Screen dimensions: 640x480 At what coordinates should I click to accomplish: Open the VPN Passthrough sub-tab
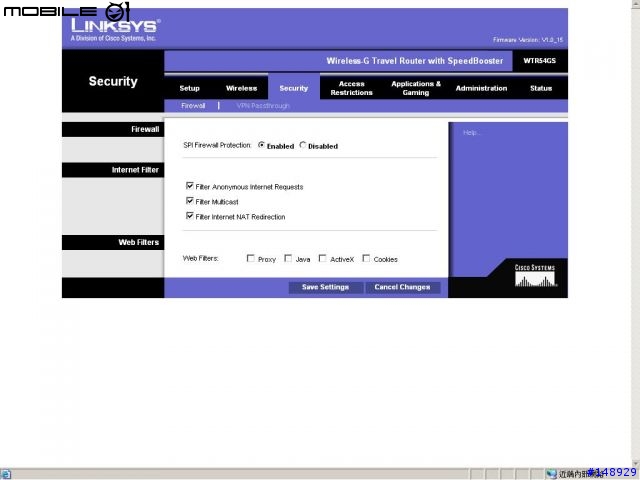pos(263,106)
